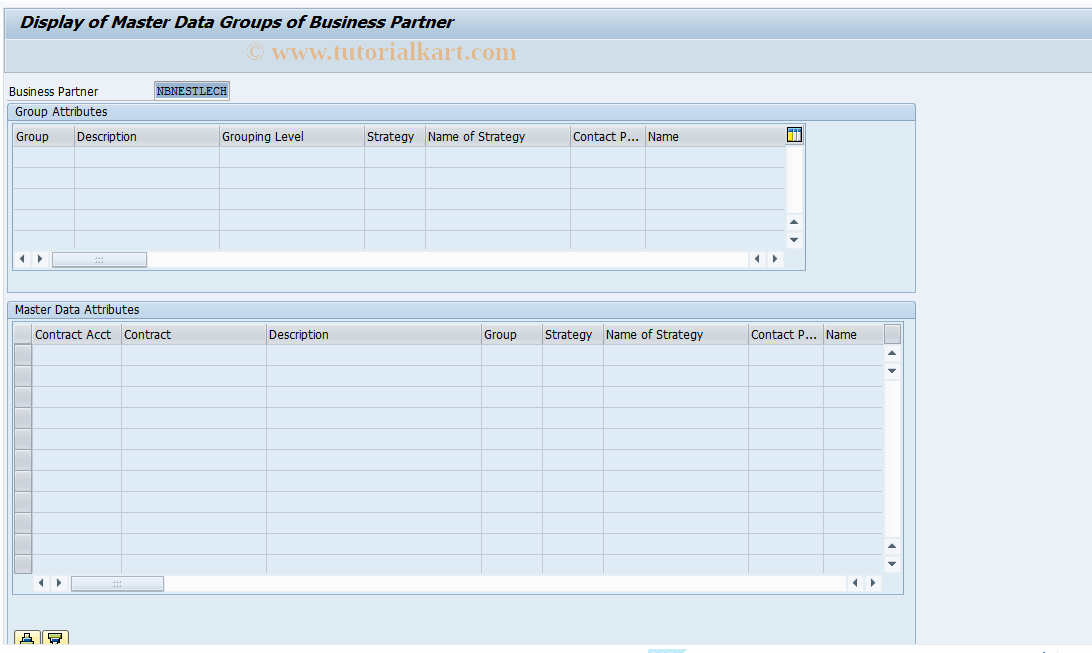Click the scroll-up arrow in Master Data Attributes
This screenshot has height=653, width=1092.
pos(890,352)
